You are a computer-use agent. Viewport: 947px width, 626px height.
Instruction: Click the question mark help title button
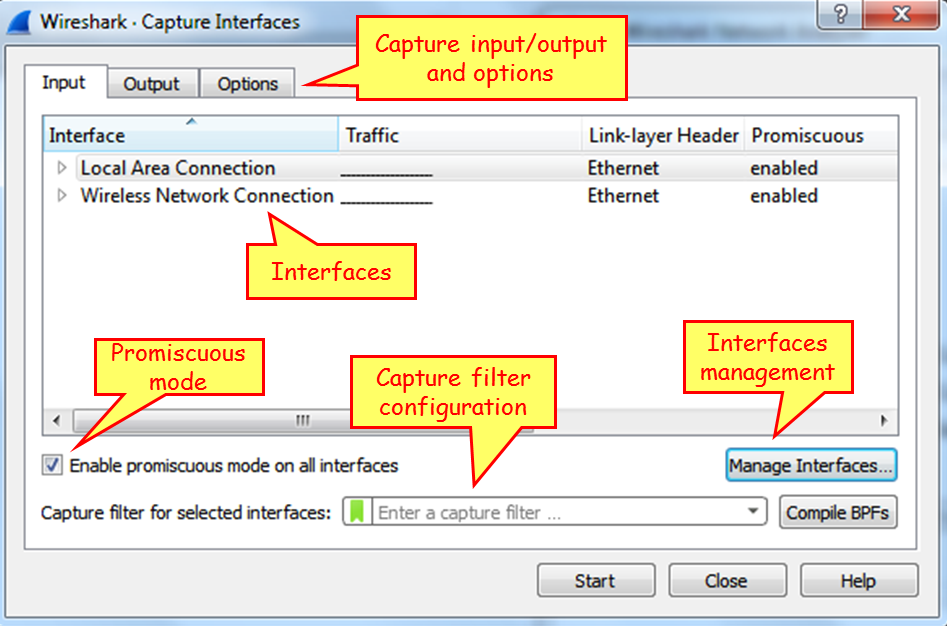click(840, 13)
